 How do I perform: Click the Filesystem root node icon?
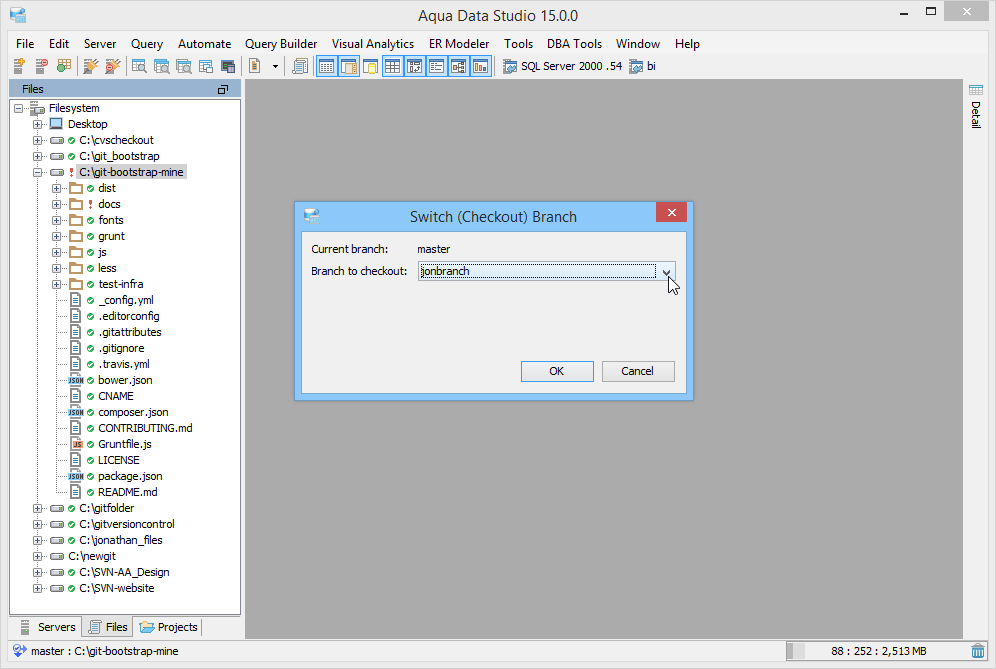tap(37, 108)
